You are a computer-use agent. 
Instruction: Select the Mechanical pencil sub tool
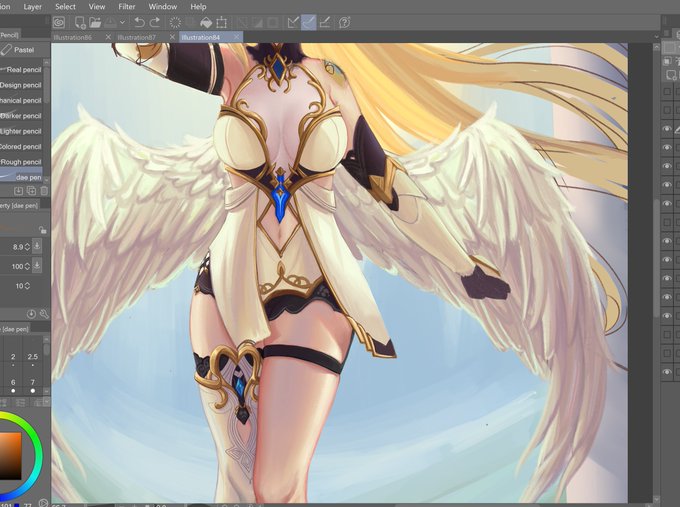tap(21, 100)
